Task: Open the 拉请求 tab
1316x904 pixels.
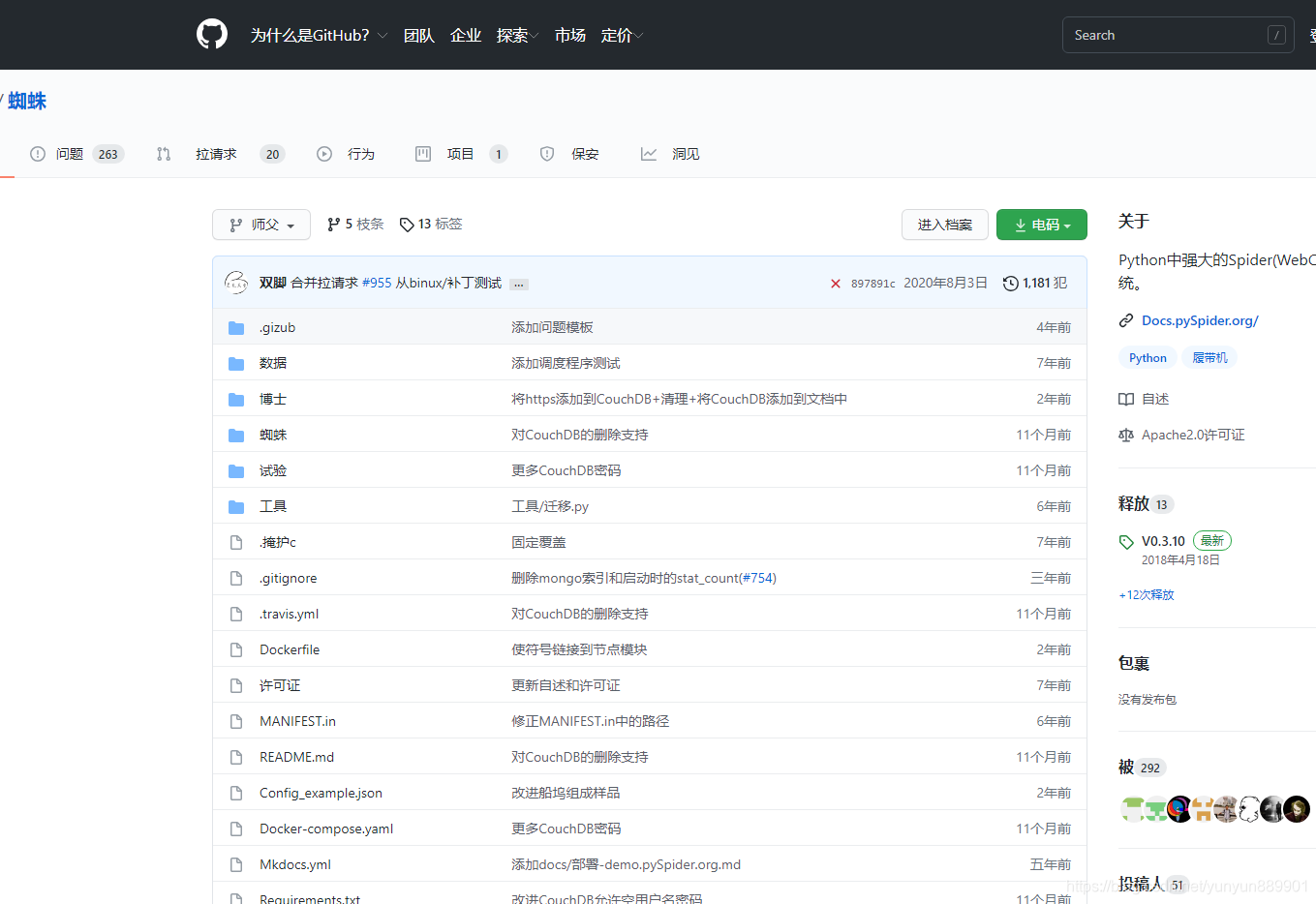Action: [x=221, y=154]
